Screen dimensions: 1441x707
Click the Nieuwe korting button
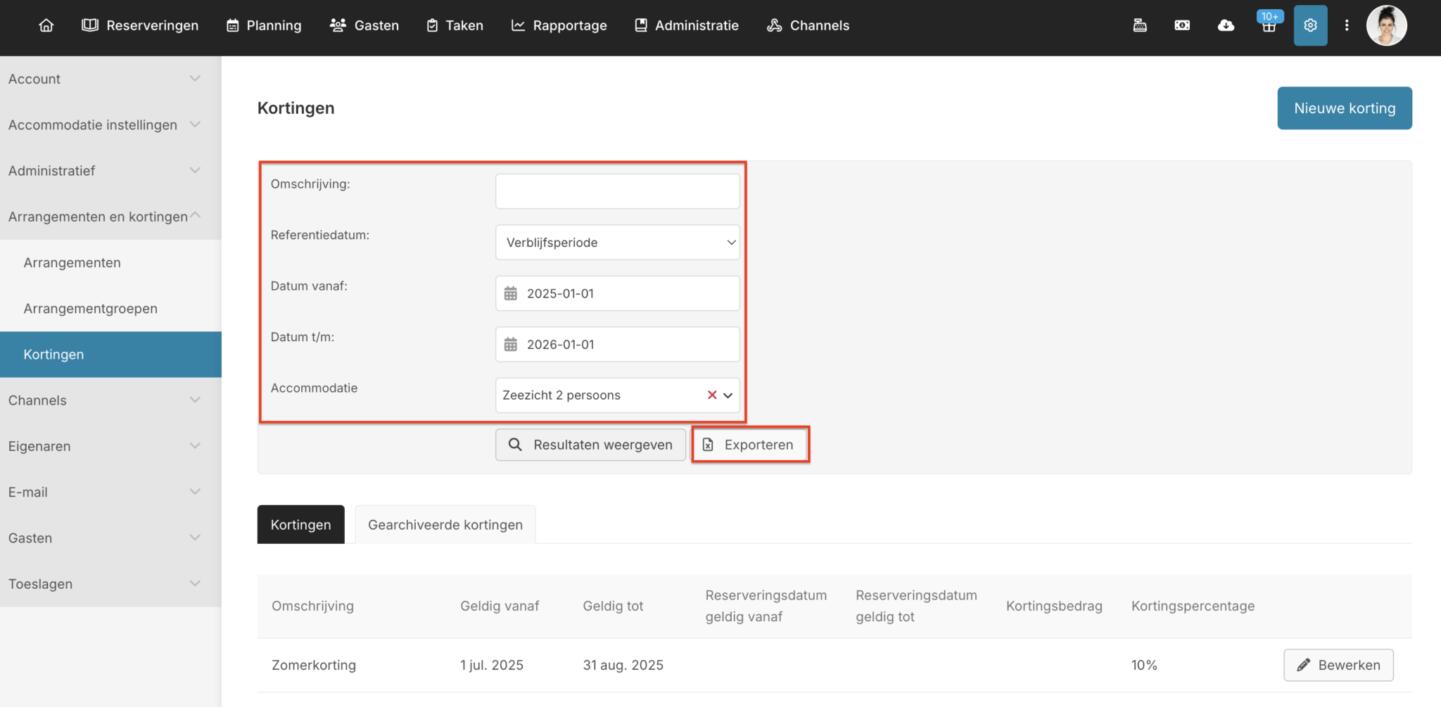[x=1344, y=108]
